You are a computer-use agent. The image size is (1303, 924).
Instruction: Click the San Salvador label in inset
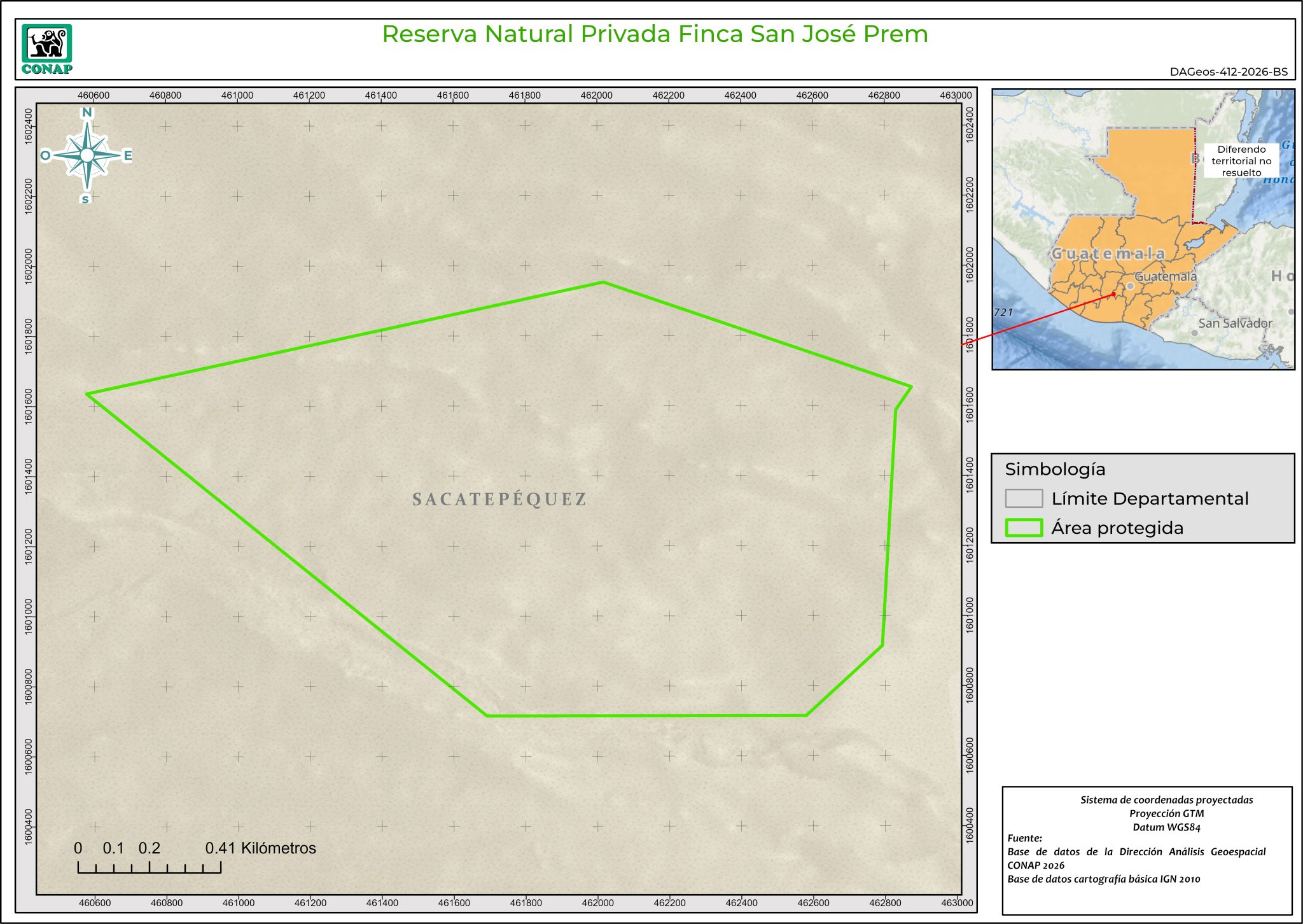point(1234,323)
